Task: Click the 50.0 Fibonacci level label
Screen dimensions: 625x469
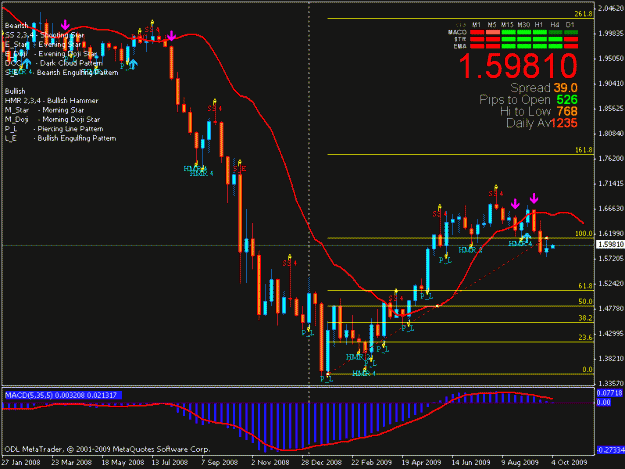Action: click(585, 302)
